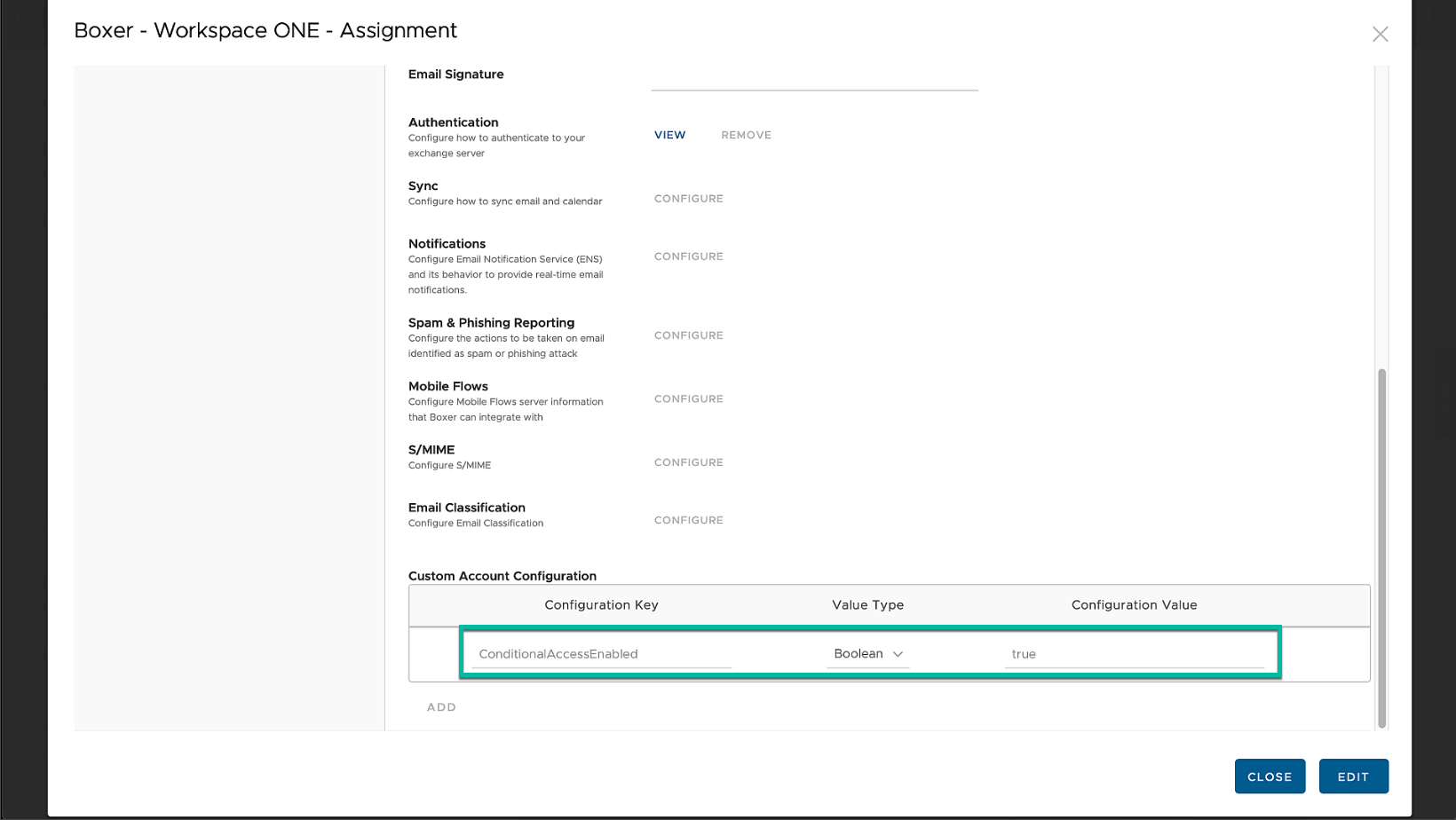Configure Mobile Flows server information
The image size is (1456, 820).
click(688, 399)
